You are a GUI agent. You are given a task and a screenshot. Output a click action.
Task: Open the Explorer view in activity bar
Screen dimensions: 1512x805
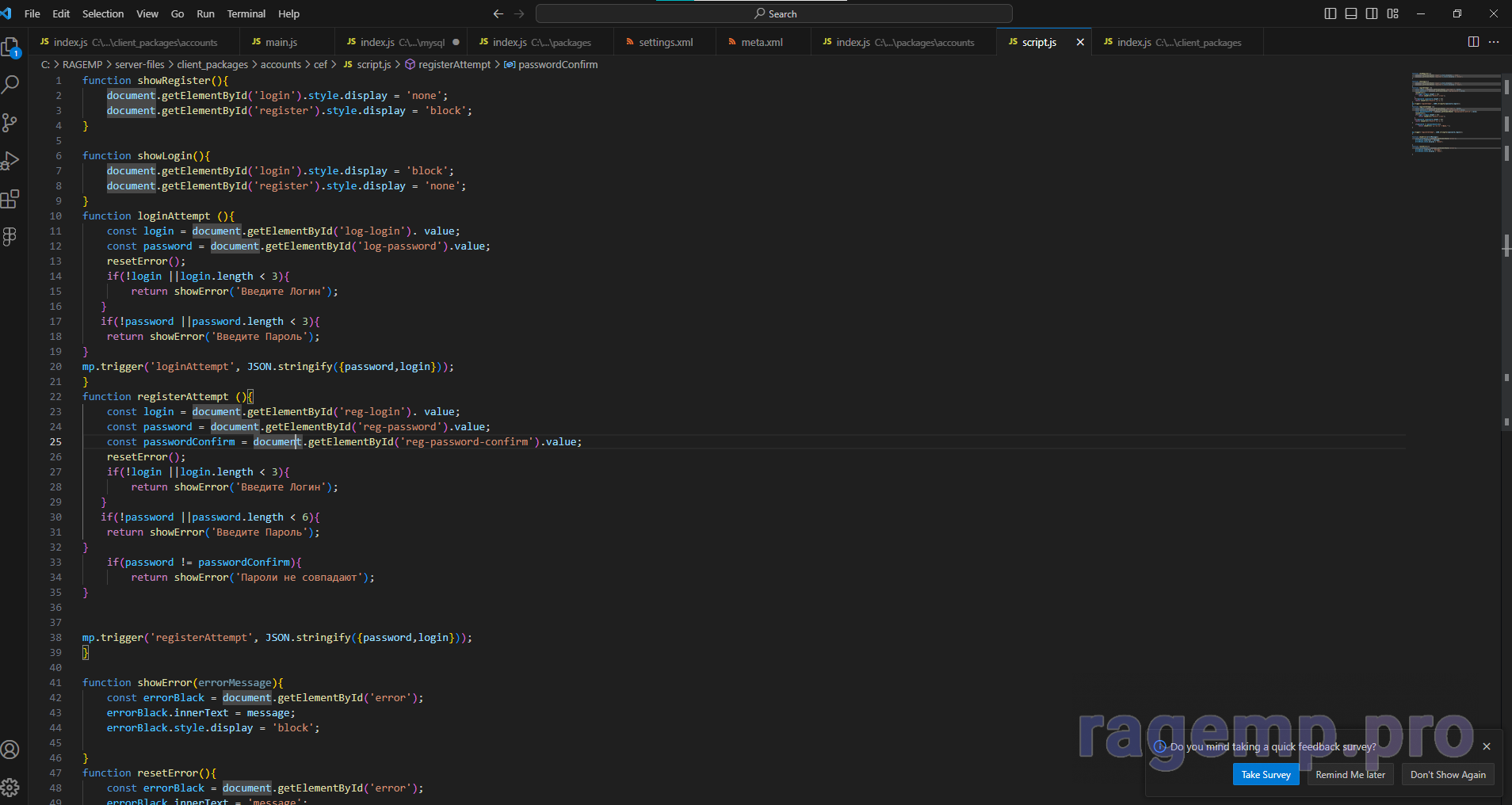coord(10,48)
